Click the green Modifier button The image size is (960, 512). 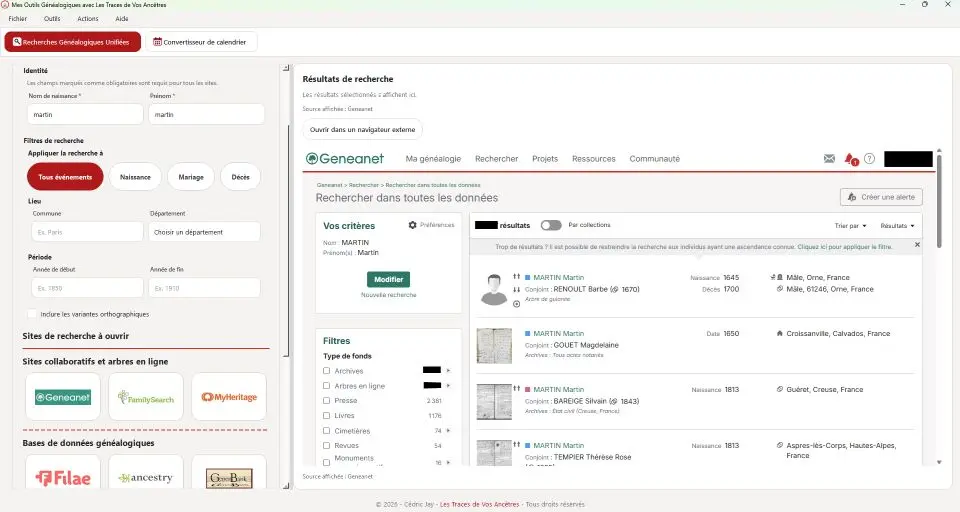click(388, 279)
